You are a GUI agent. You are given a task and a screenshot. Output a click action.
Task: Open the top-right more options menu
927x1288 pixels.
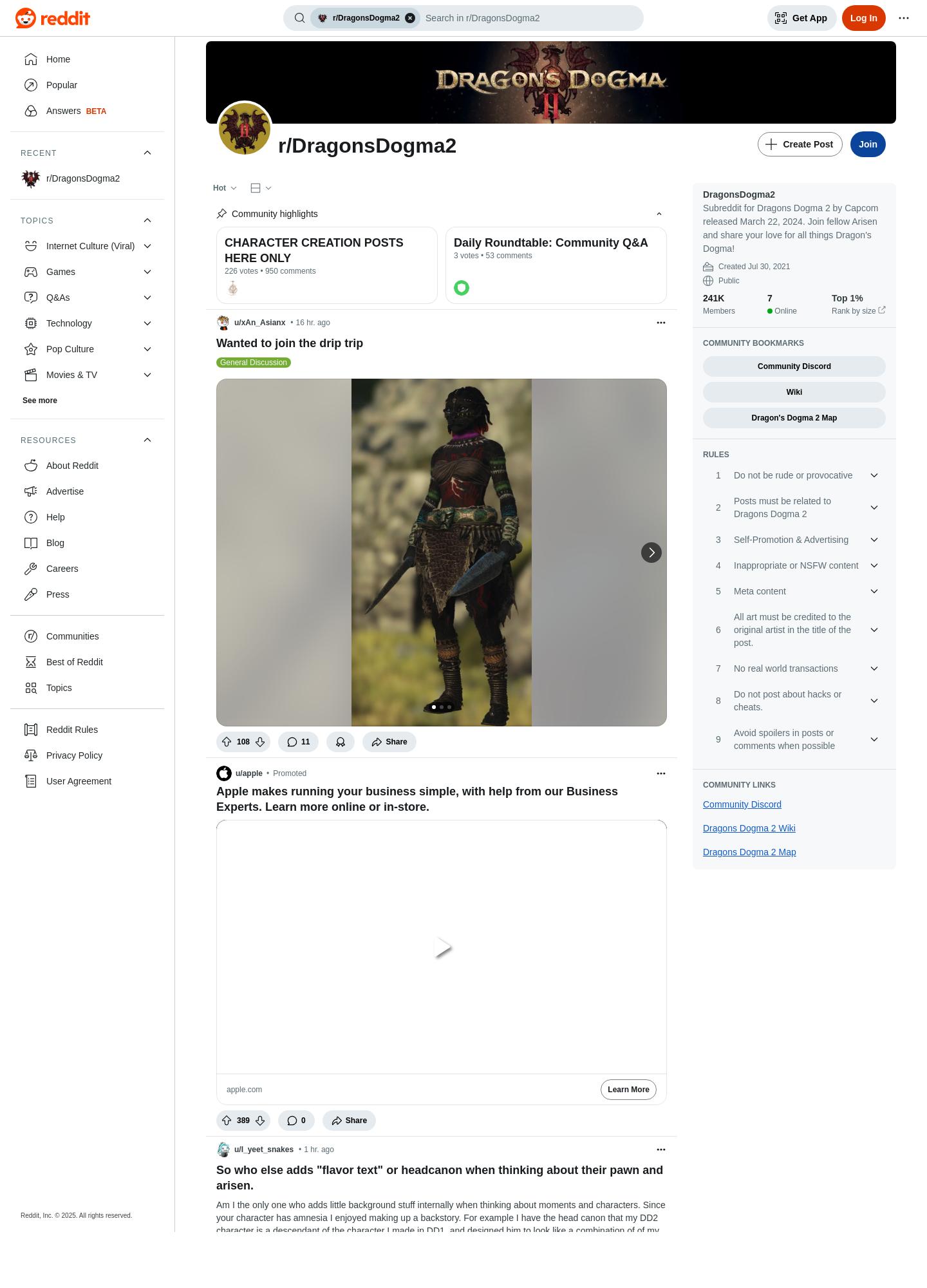pyautogui.click(x=904, y=18)
